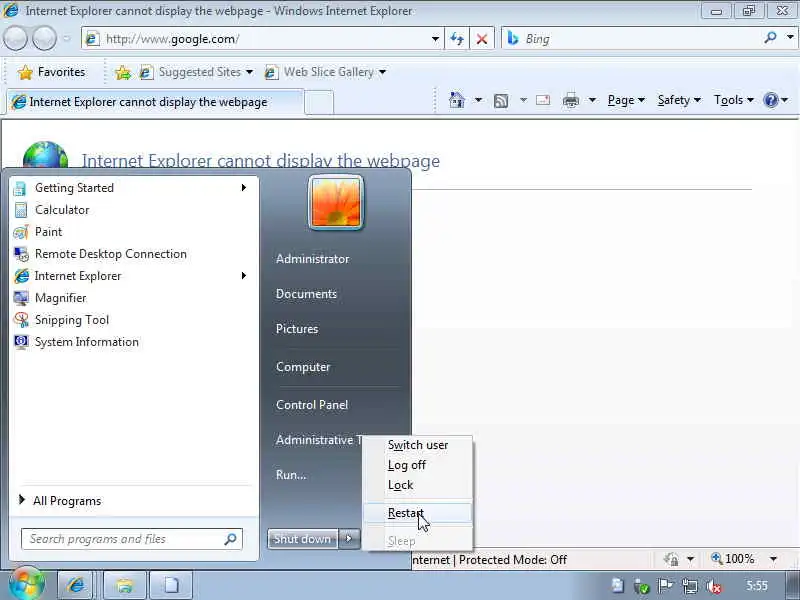Image resolution: width=800 pixels, height=600 pixels.
Task: Expand the address bar URL history dropdown
Action: [x=435, y=39]
